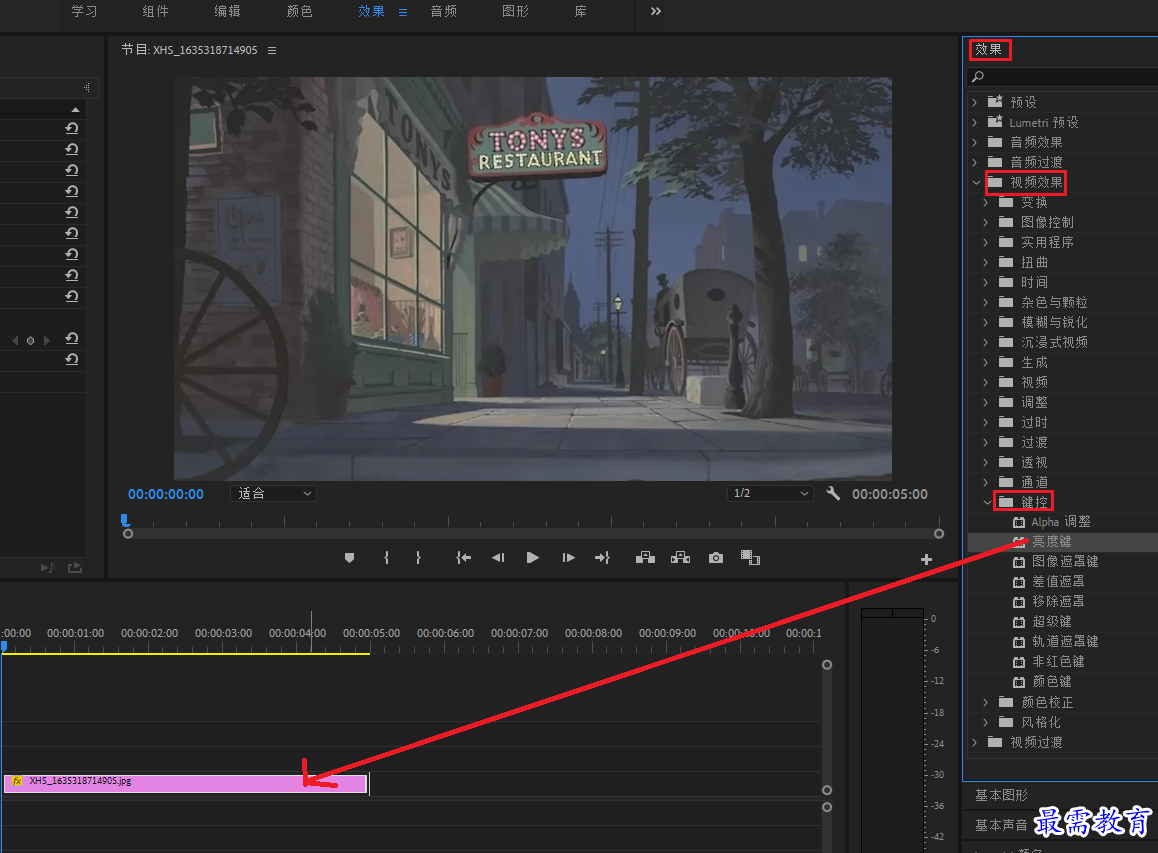Expand the 扭曲 folder

(x=986, y=262)
